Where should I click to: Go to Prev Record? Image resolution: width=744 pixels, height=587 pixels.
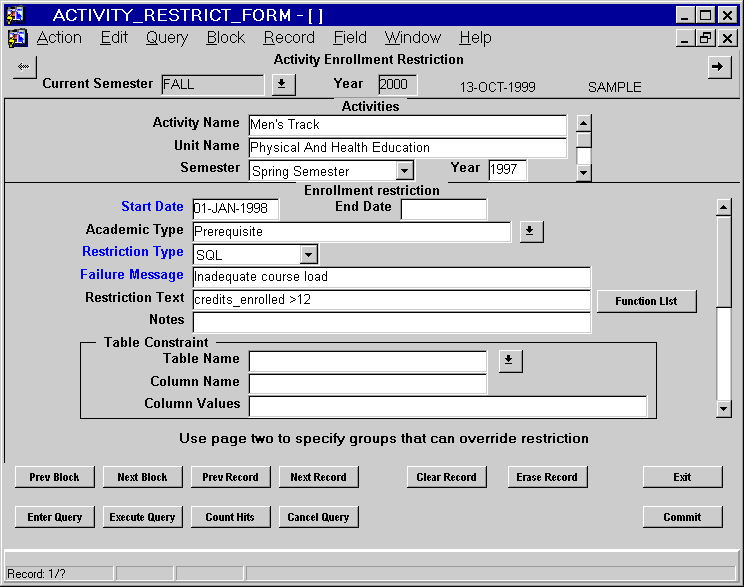(231, 477)
